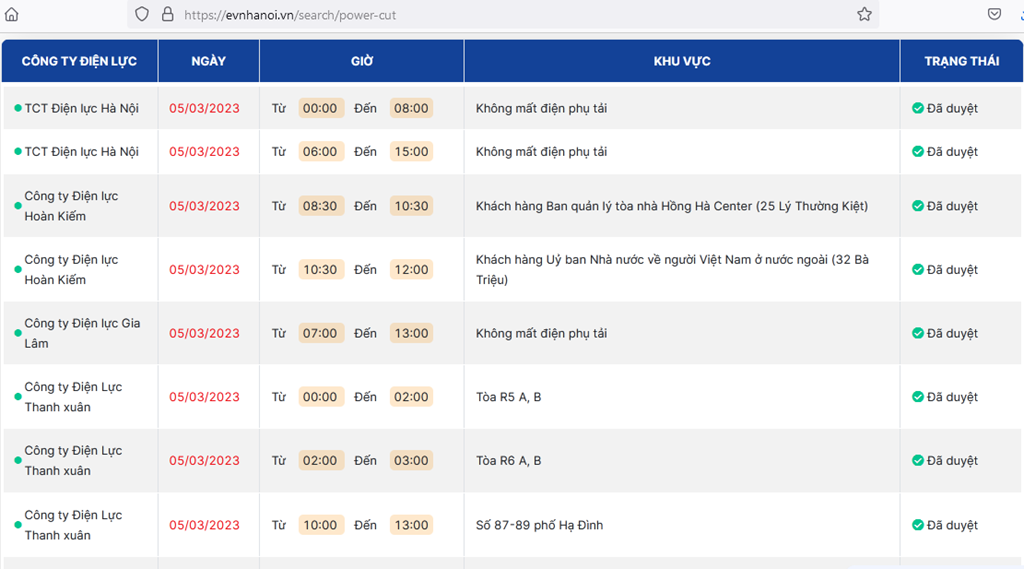
Task: Click date 05/03/2023 in Gia Lâm row
Action: tap(204, 333)
